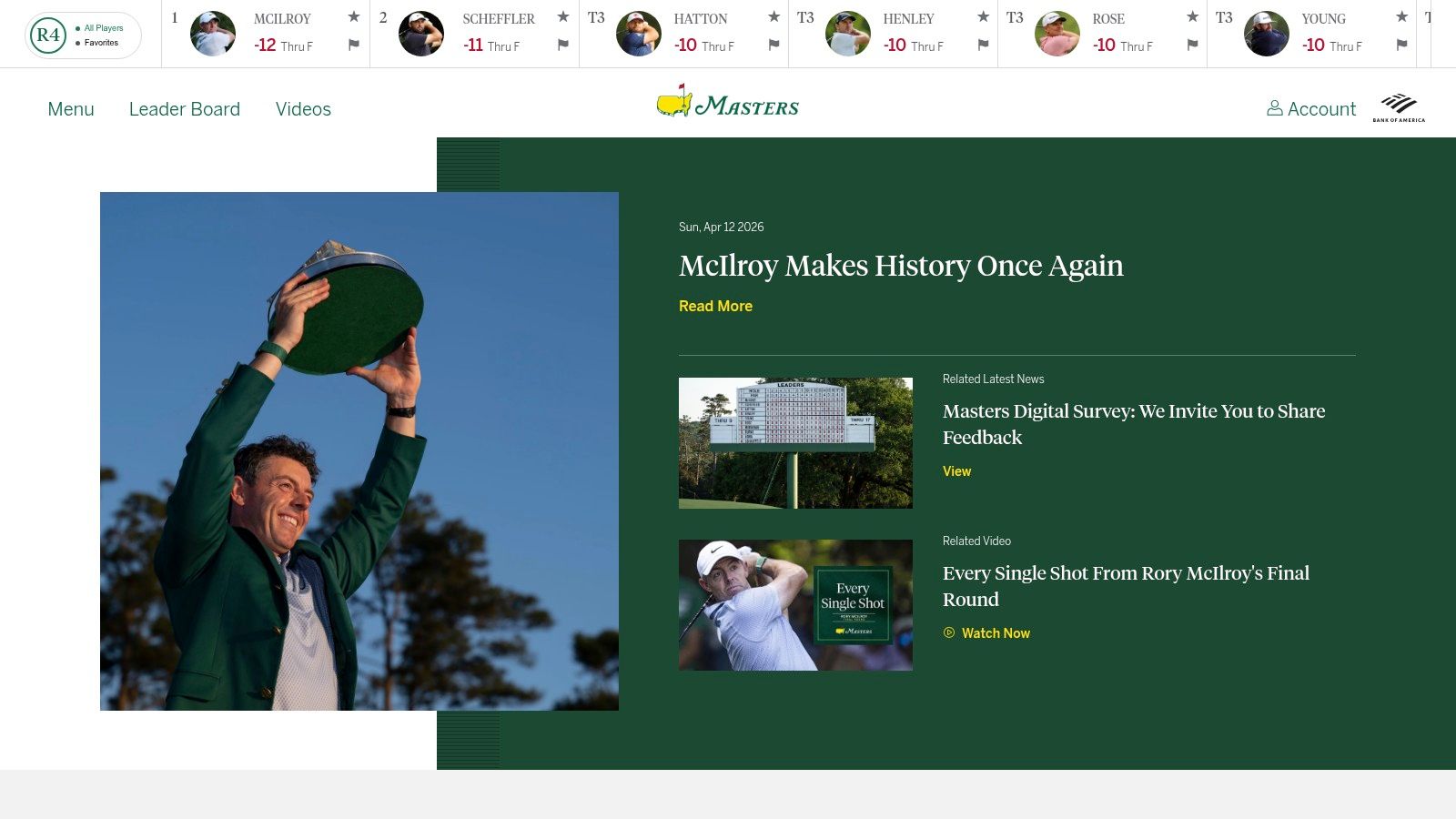Open McIlroy Makes History Once Again headline
The height and width of the screenshot is (819, 1456).
[901, 266]
